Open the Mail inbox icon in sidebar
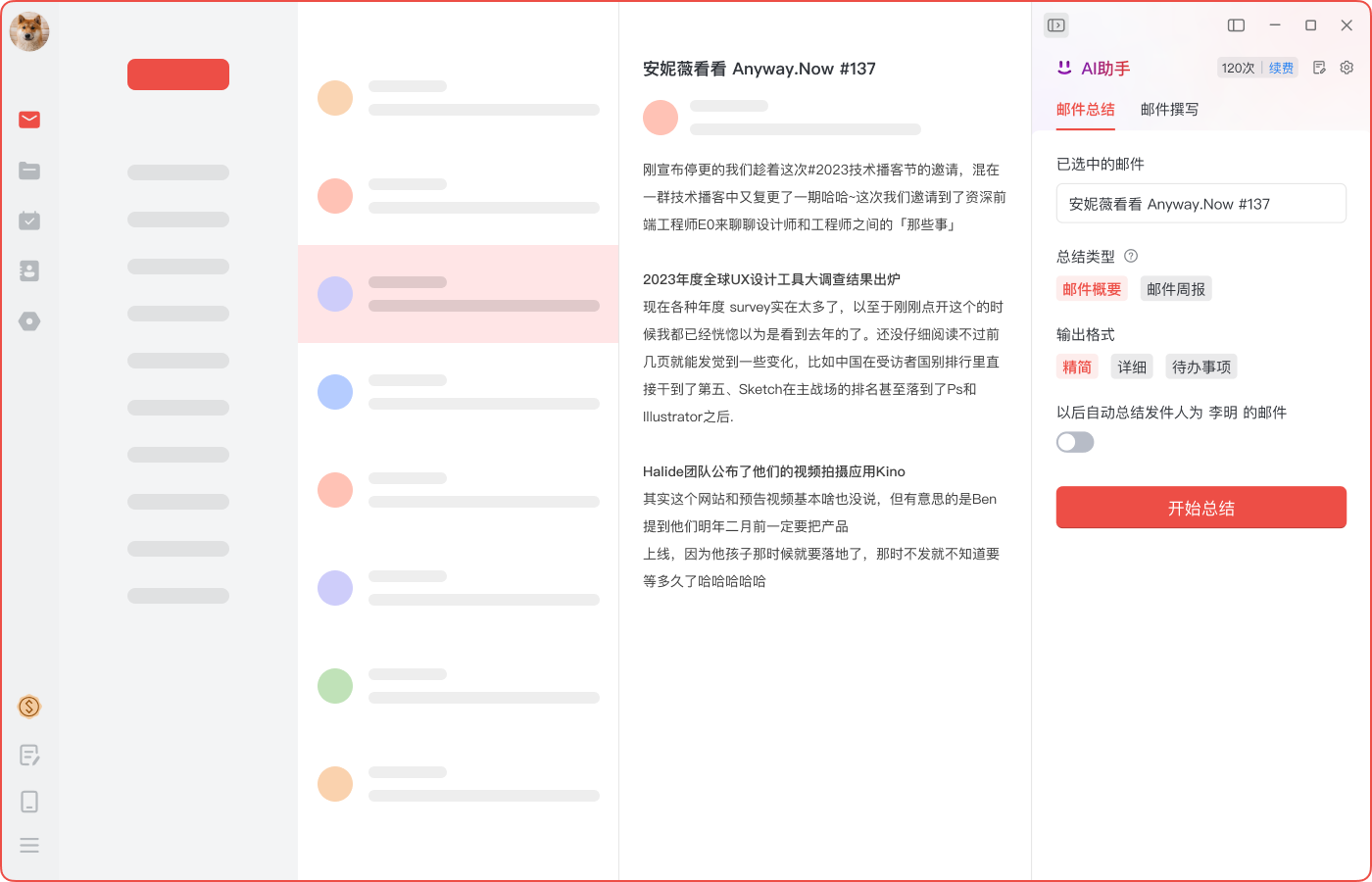The image size is (1372, 882). click(x=29, y=120)
